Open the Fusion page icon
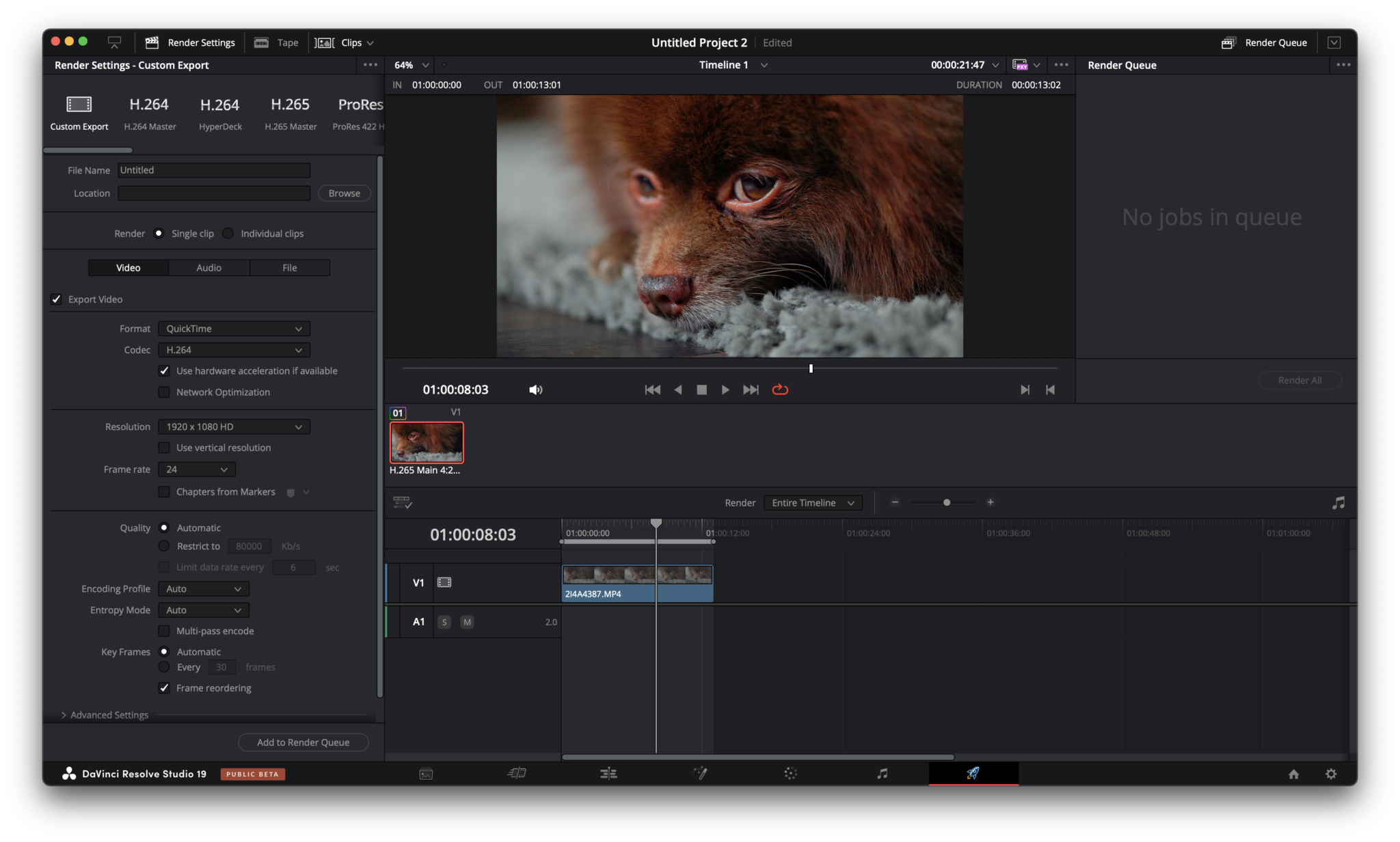This screenshot has width=1400, height=842. (700, 773)
